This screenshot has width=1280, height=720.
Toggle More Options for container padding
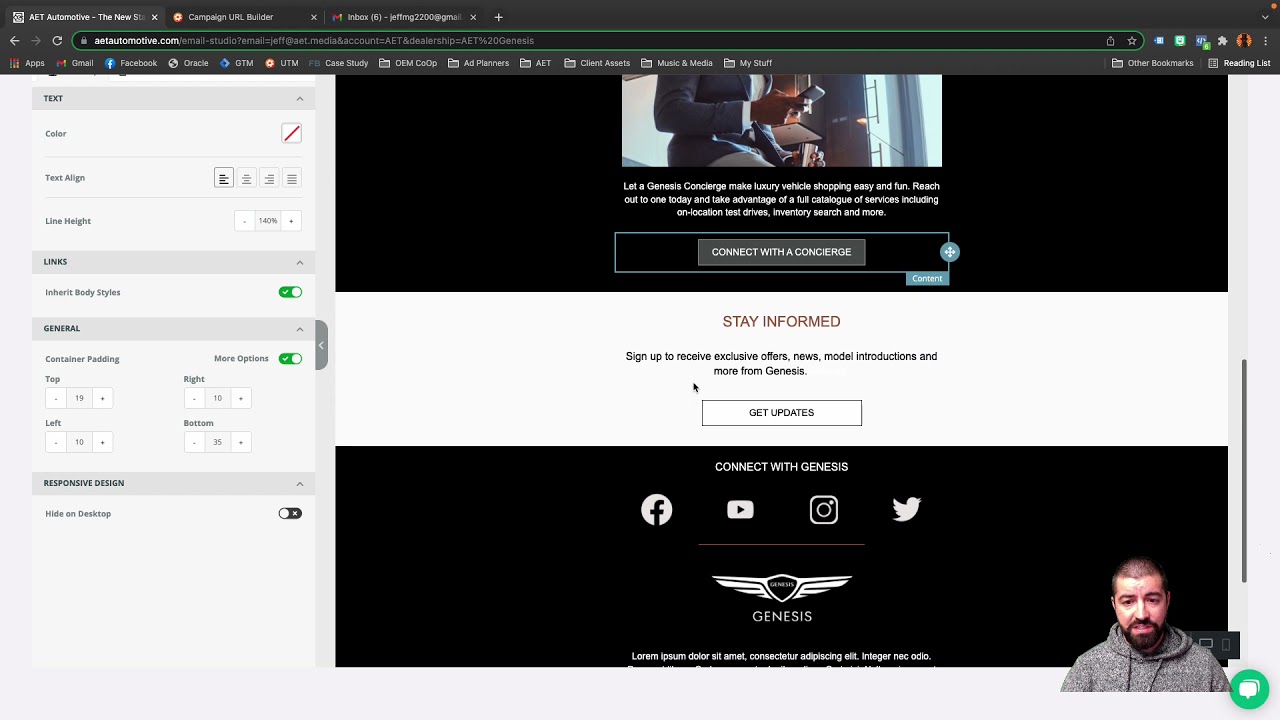tap(290, 358)
